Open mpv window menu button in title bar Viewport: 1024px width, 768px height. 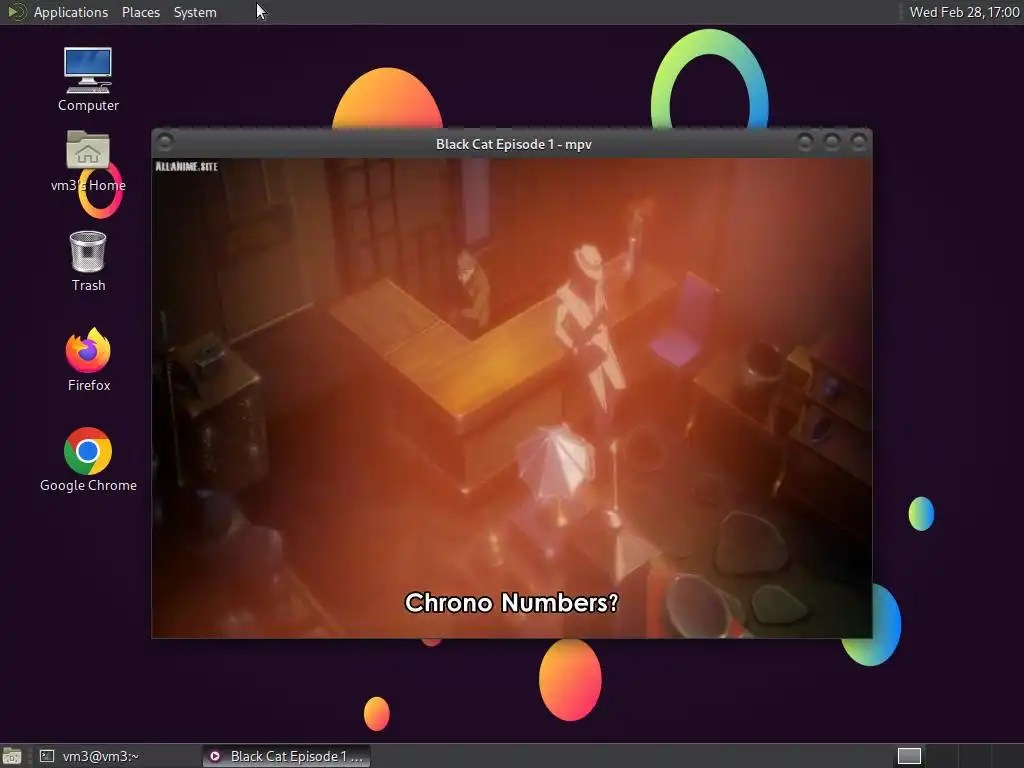(x=165, y=142)
